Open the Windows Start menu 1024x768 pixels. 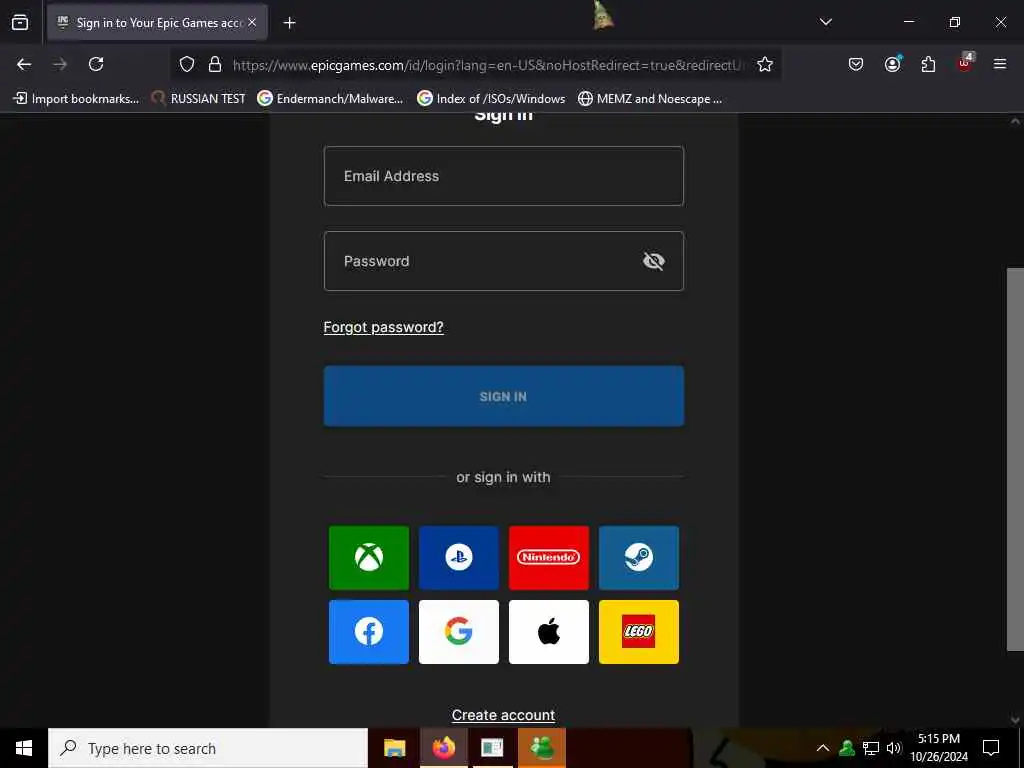click(24, 748)
